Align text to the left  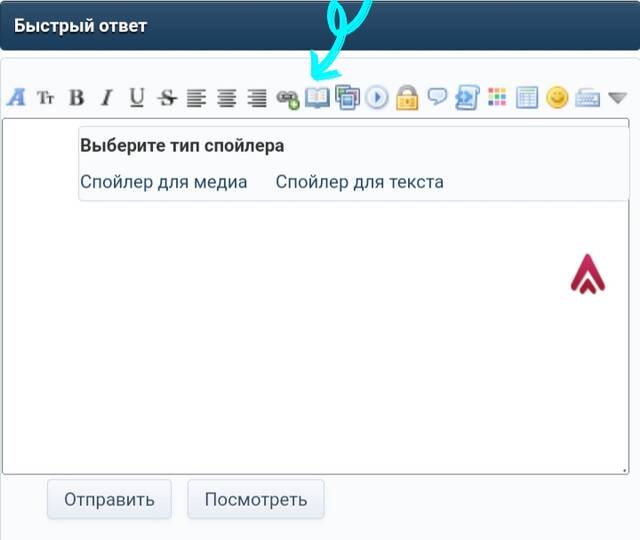pyautogui.click(x=196, y=98)
